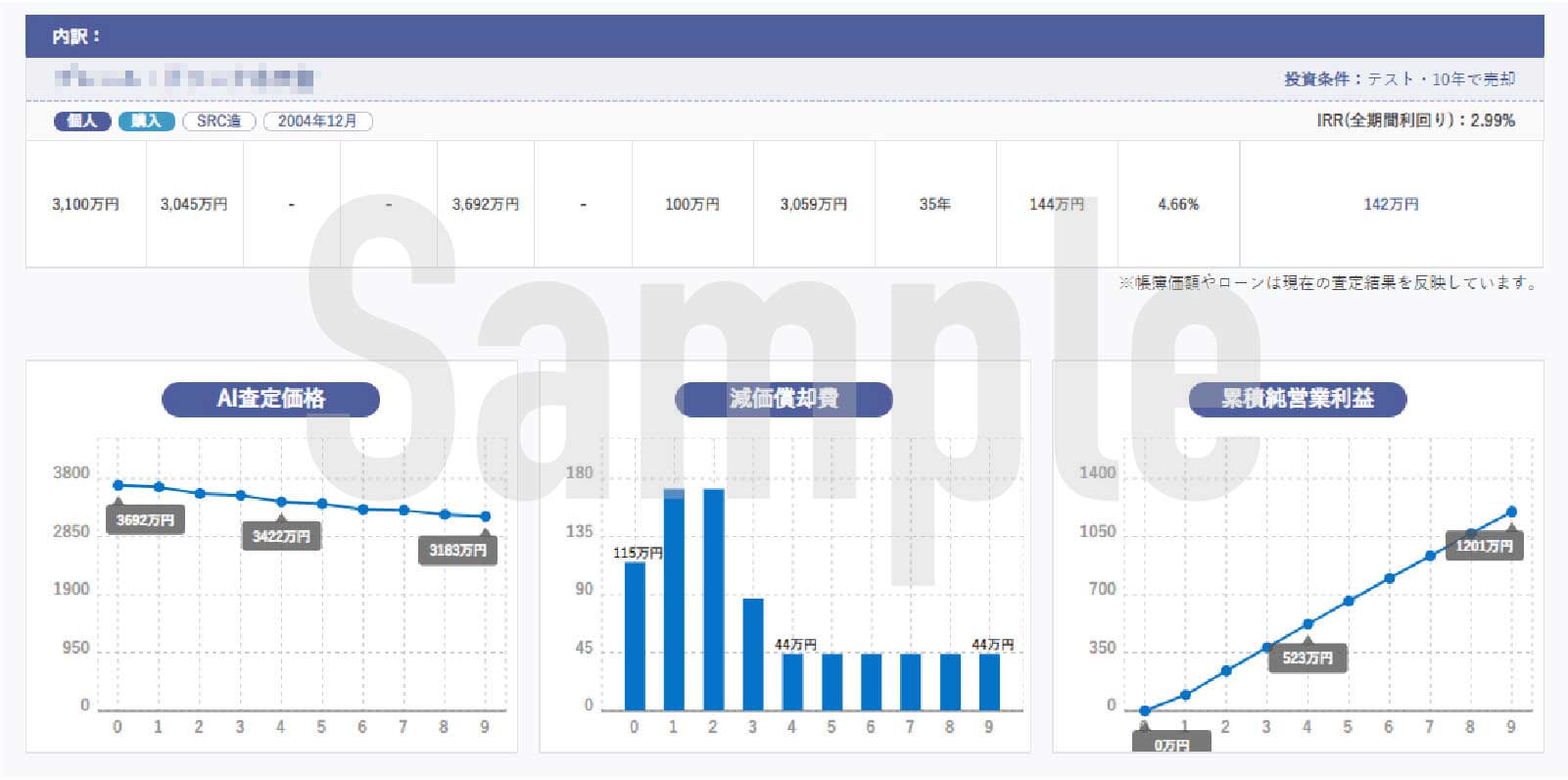Click the IRR(全期間利回り) 2.99% text
The width and height of the screenshot is (1568, 780).
point(1415,121)
